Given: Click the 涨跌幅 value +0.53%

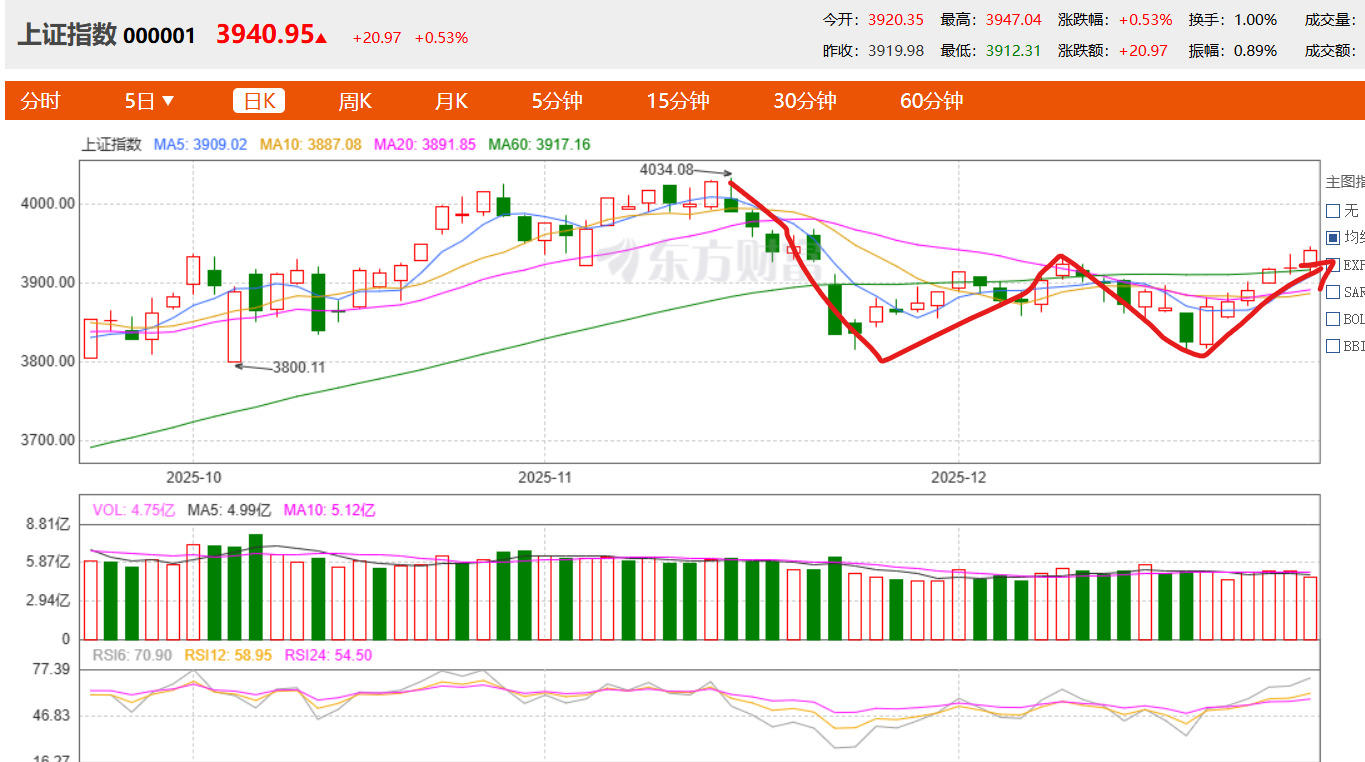Looking at the screenshot, I should pyautogui.click(x=1145, y=19).
